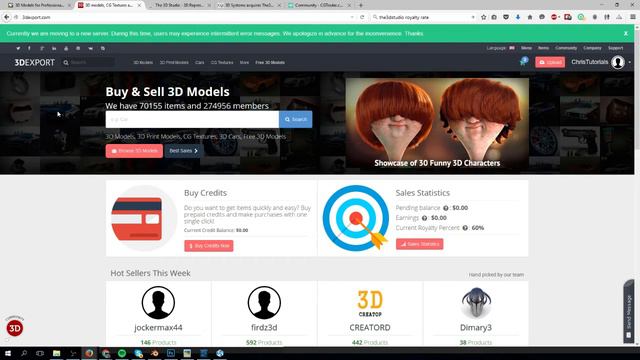Dismiss the green server notice with X
The width and height of the screenshot is (640, 360).
[626, 33]
